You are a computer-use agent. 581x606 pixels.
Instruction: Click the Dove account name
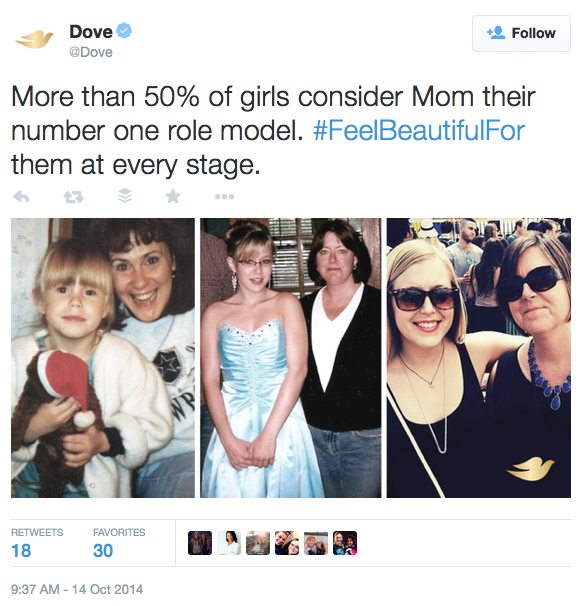(91, 32)
